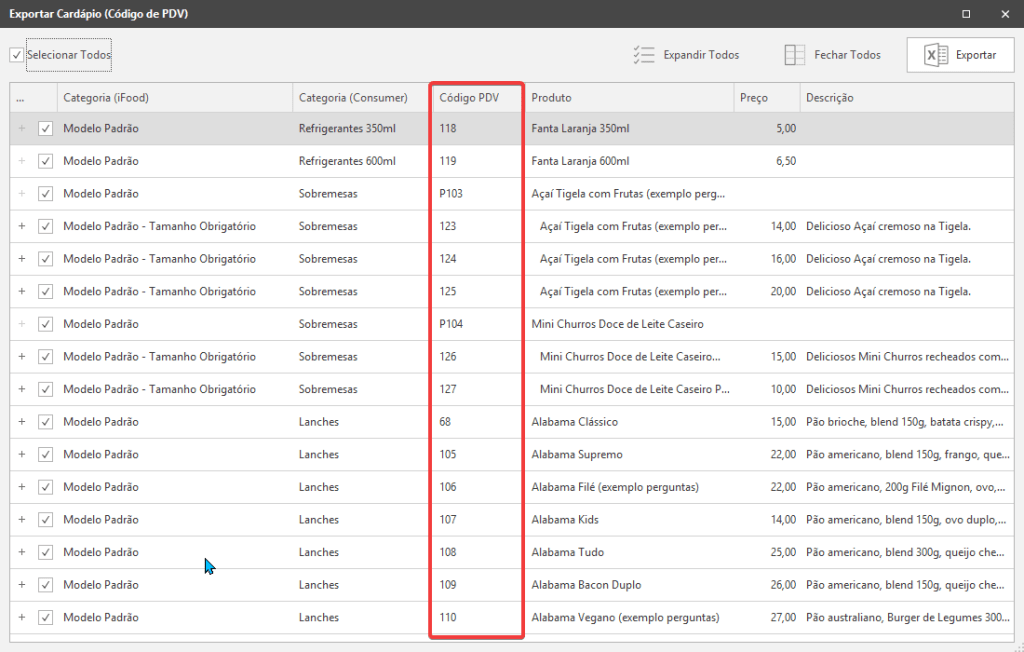Click the Exportar button label
The height and width of the screenshot is (652, 1024).
click(x=976, y=55)
